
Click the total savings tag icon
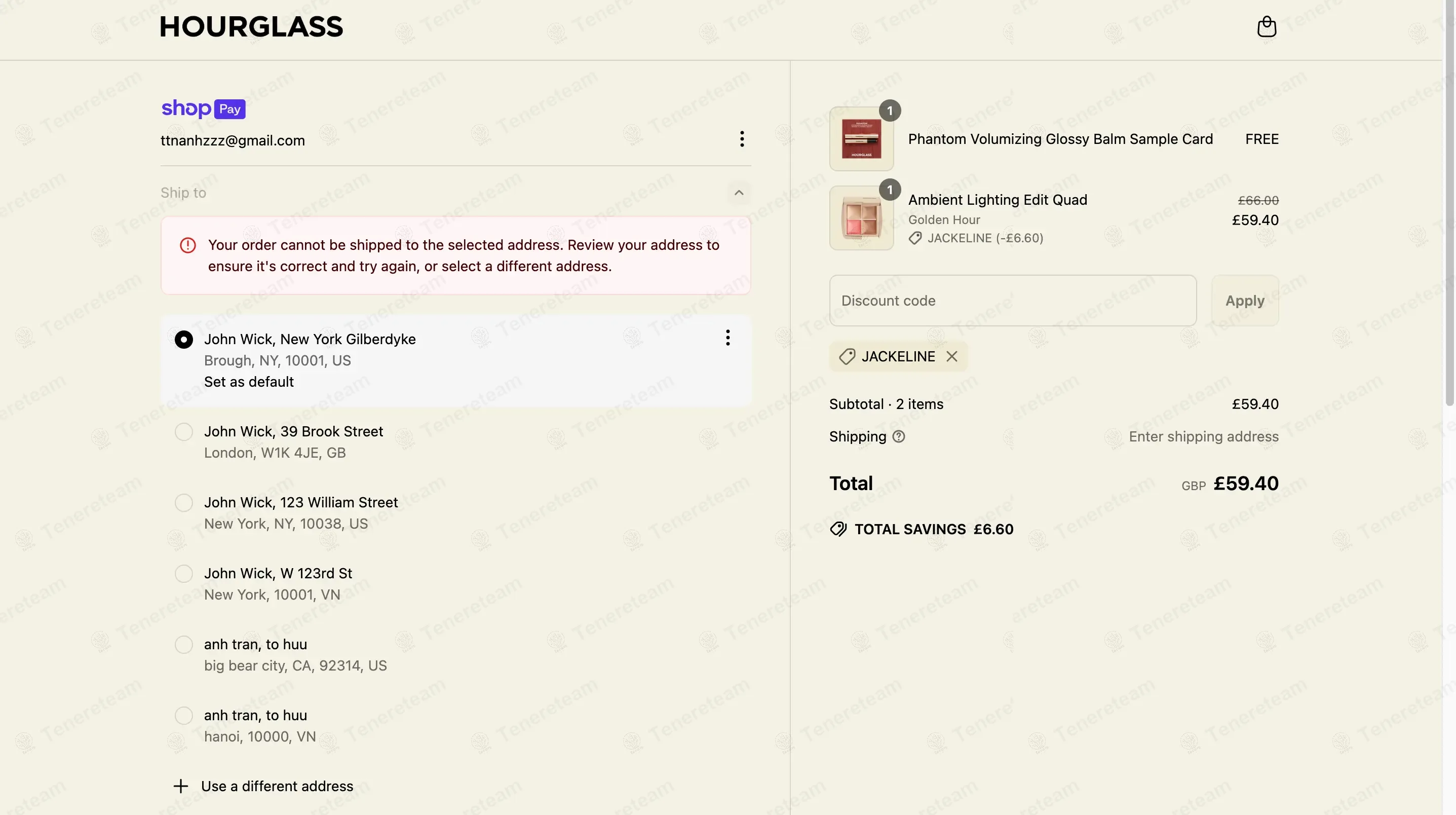pos(838,529)
